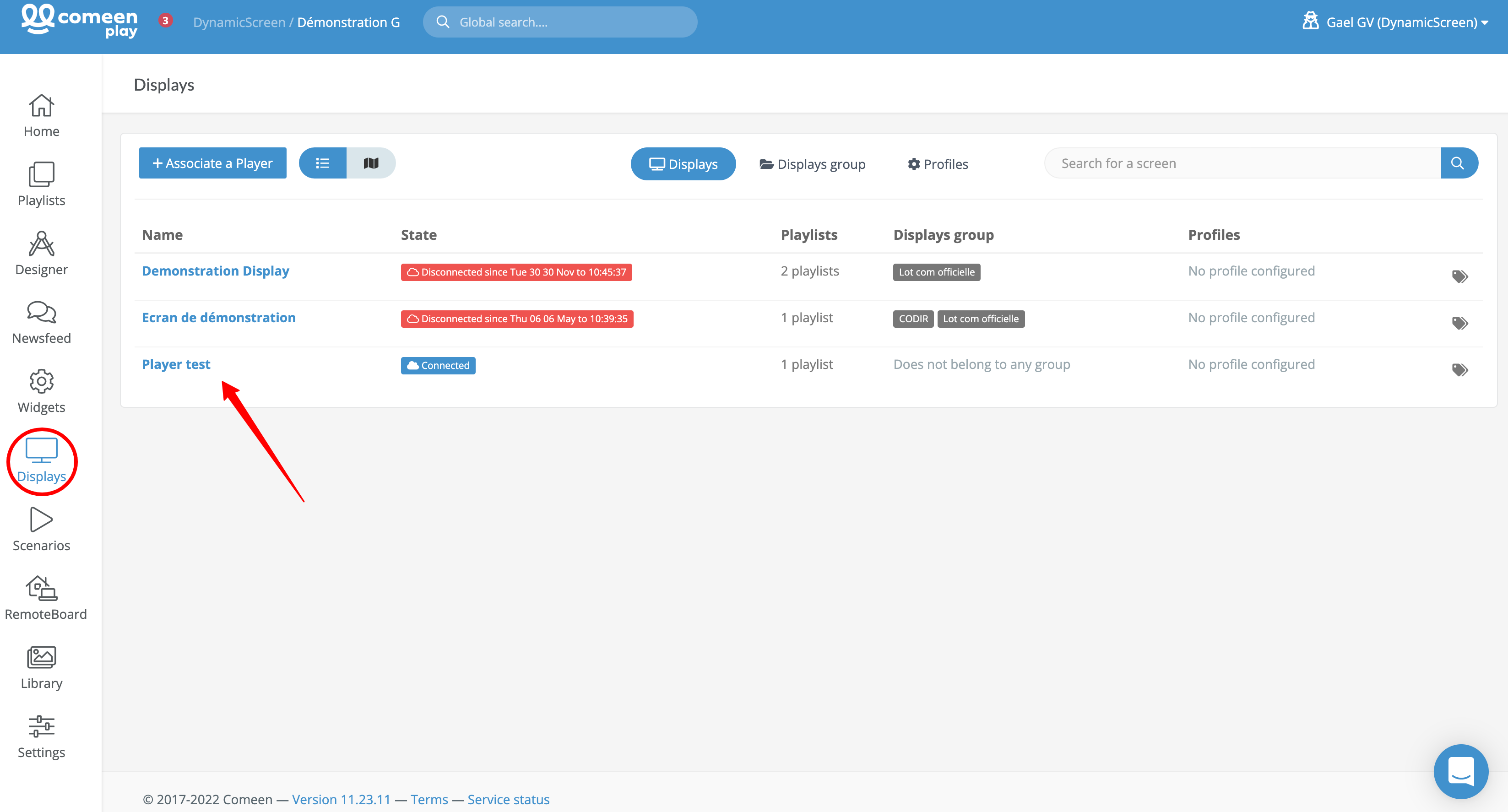The height and width of the screenshot is (812, 1508).
Task: Select the Displays tab
Action: click(683, 164)
